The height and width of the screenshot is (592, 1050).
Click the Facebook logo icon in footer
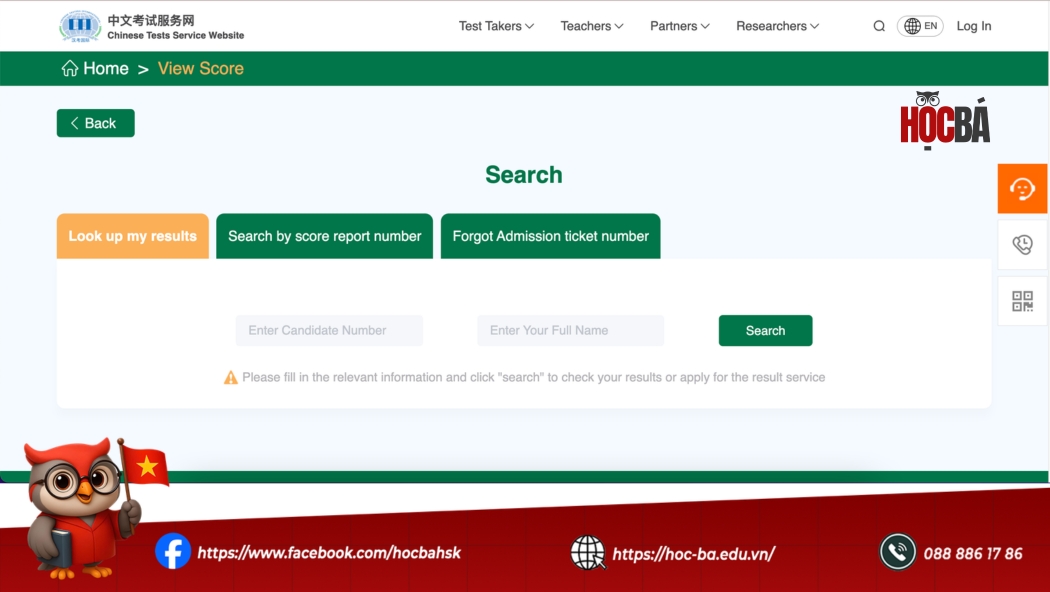pos(173,552)
